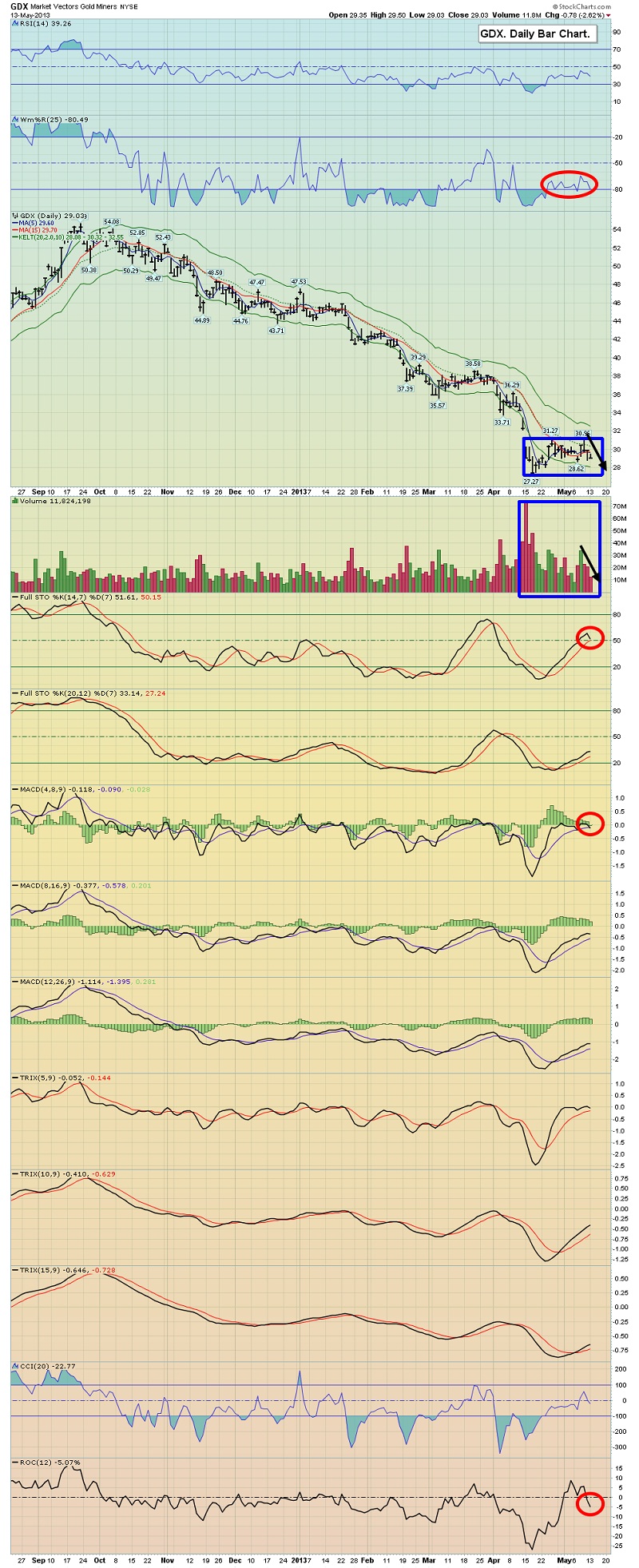Click the KELT(20,2.0,10) legend entry
The image size is (639, 1568).
(69, 237)
